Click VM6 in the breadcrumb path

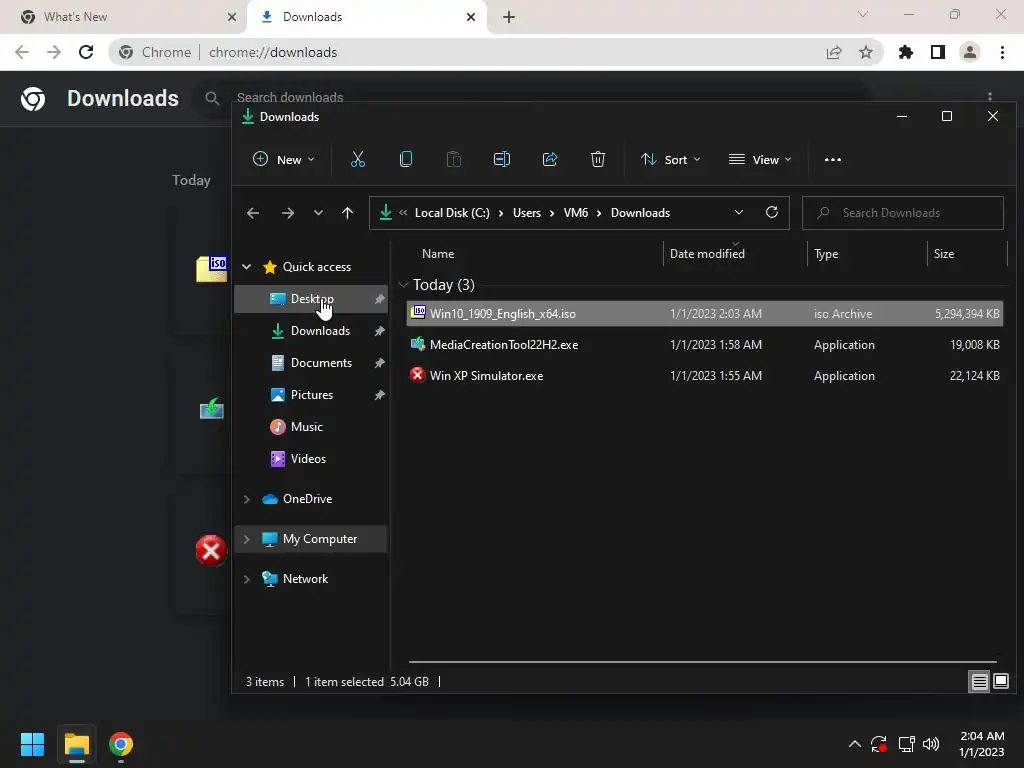(575, 213)
